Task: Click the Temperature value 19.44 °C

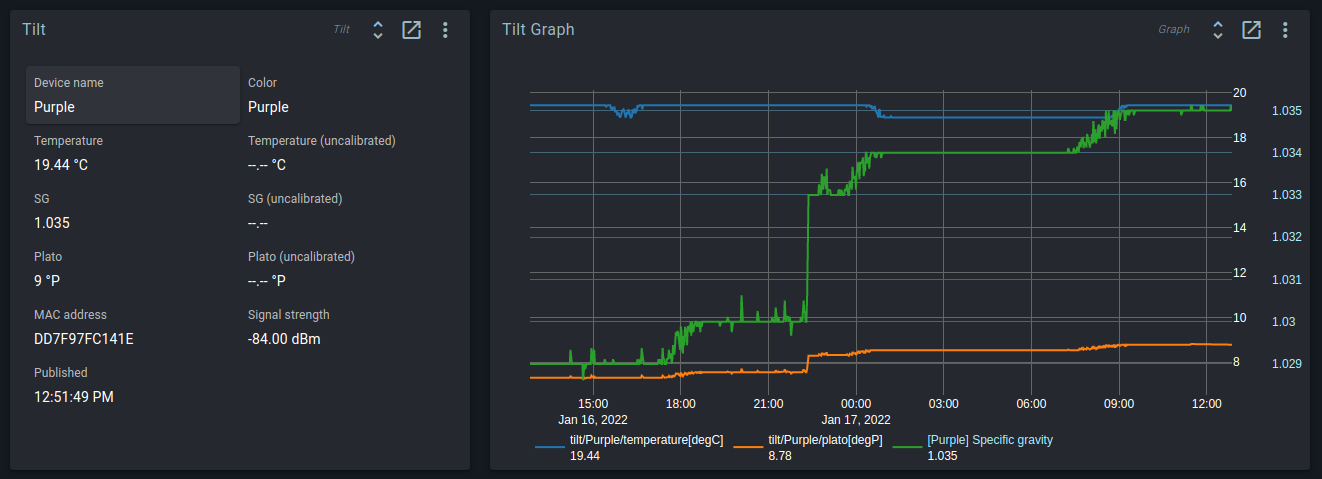Action: pos(61,165)
